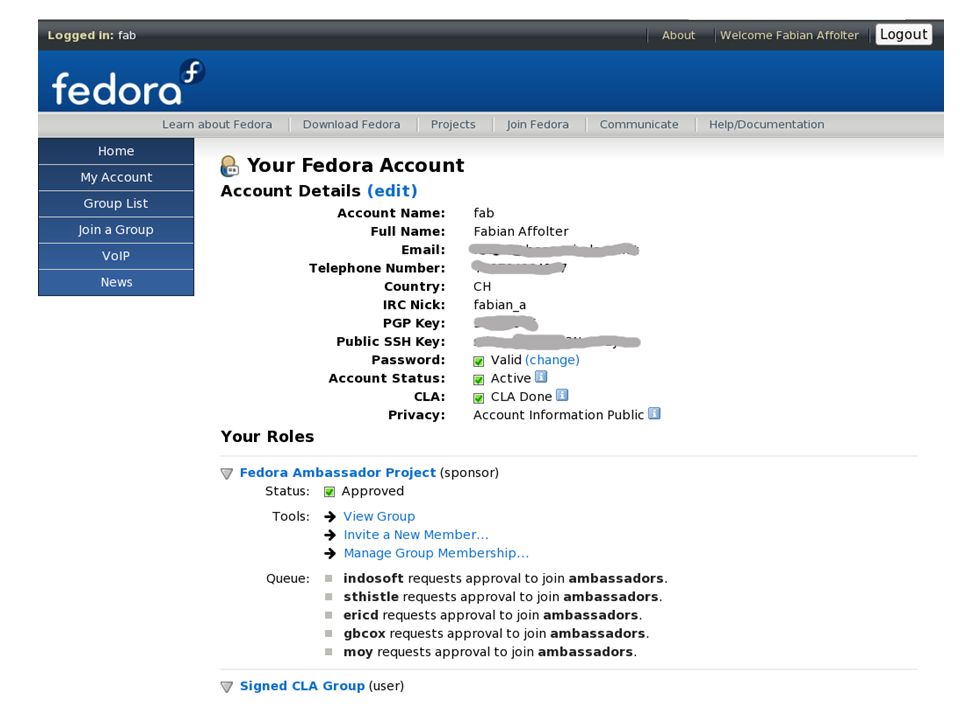Open Join Fedora in the navigation bar

point(538,124)
